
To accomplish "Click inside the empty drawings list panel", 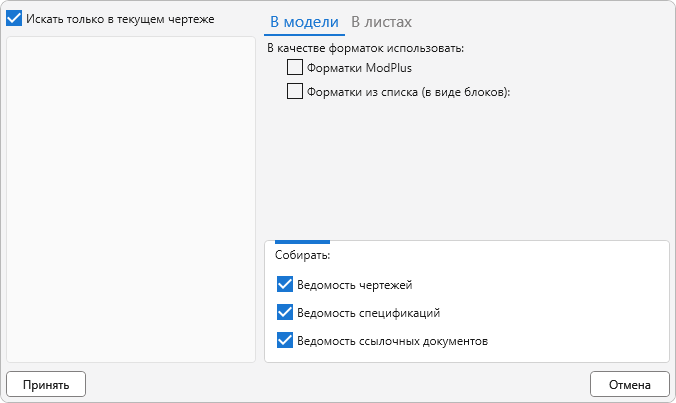I will pos(131,199).
